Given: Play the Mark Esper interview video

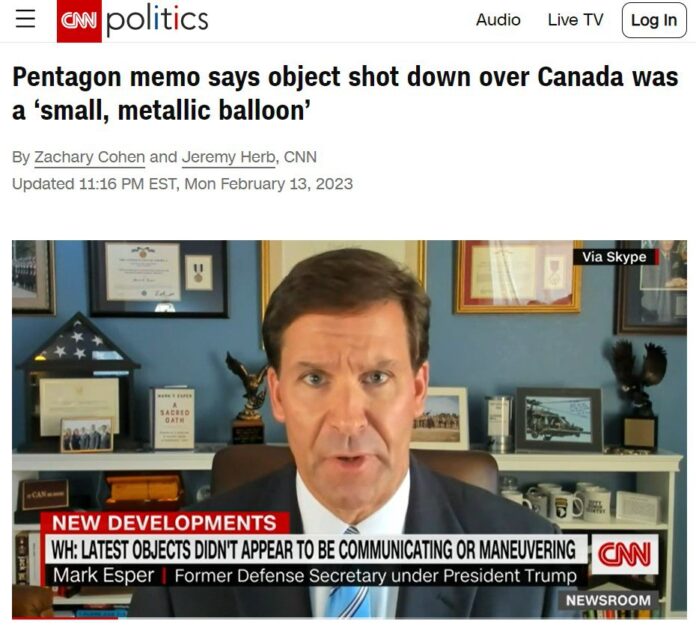Looking at the screenshot, I should coord(349,429).
